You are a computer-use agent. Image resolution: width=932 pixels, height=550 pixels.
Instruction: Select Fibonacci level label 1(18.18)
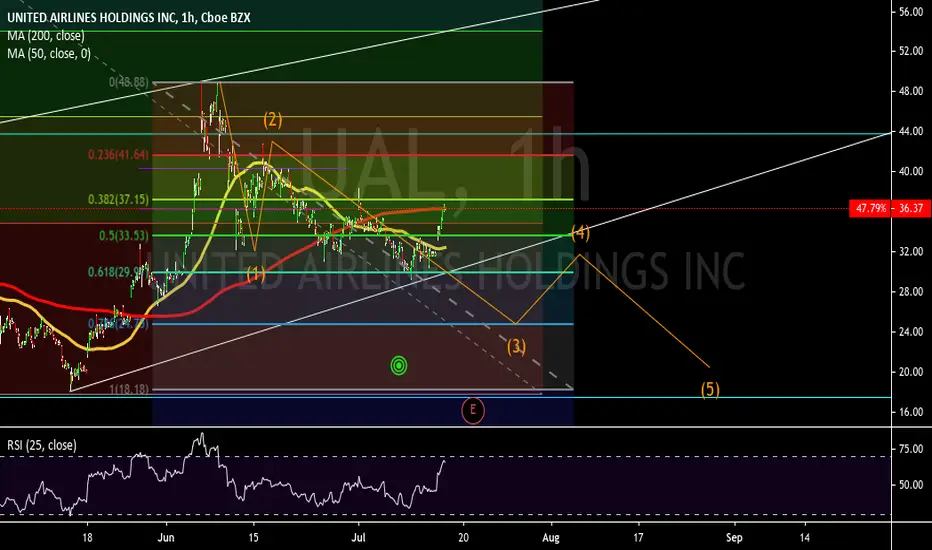click(128, 389)
